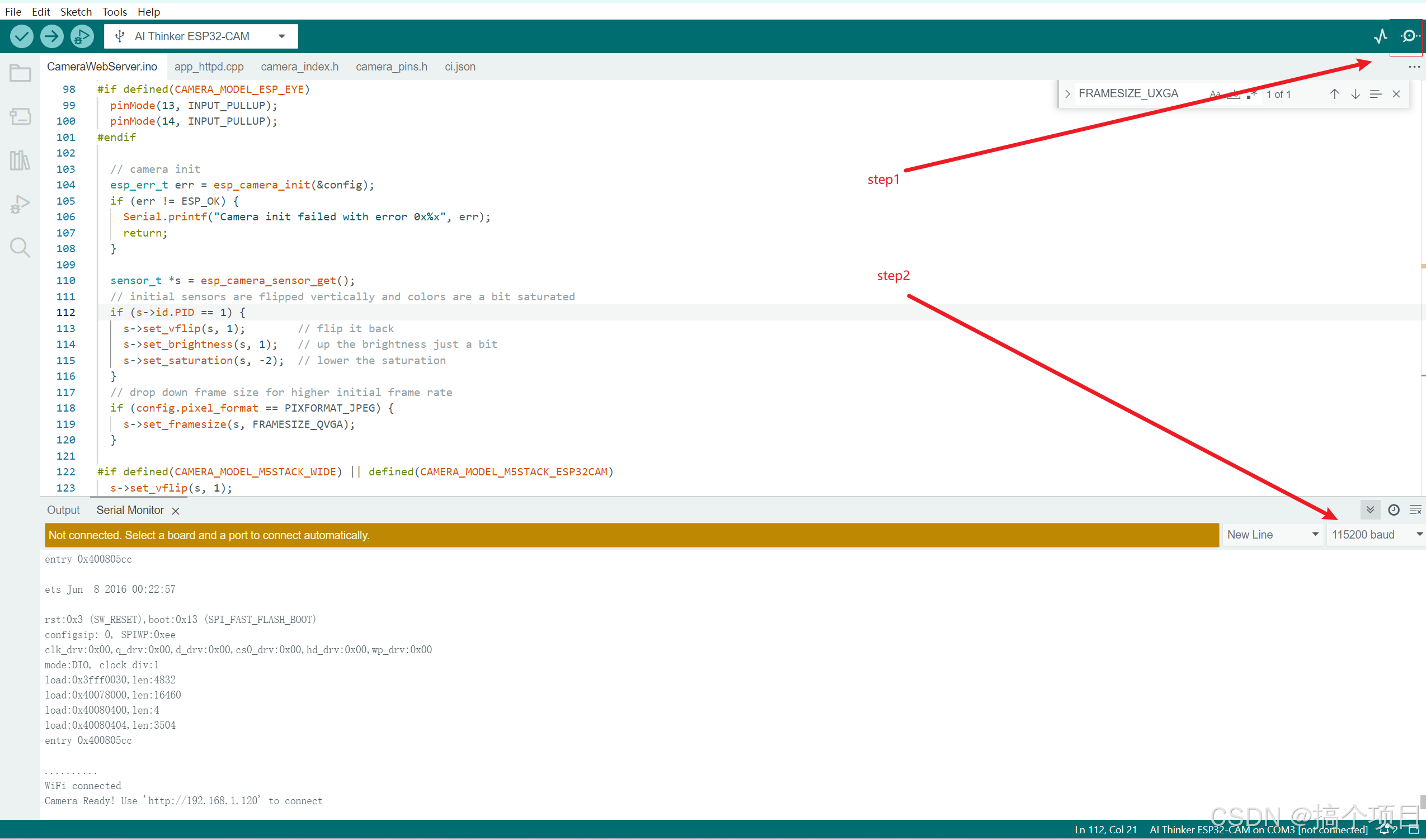
Task: Open the Library Manager sidebar icon
Action: click(20, 160)
